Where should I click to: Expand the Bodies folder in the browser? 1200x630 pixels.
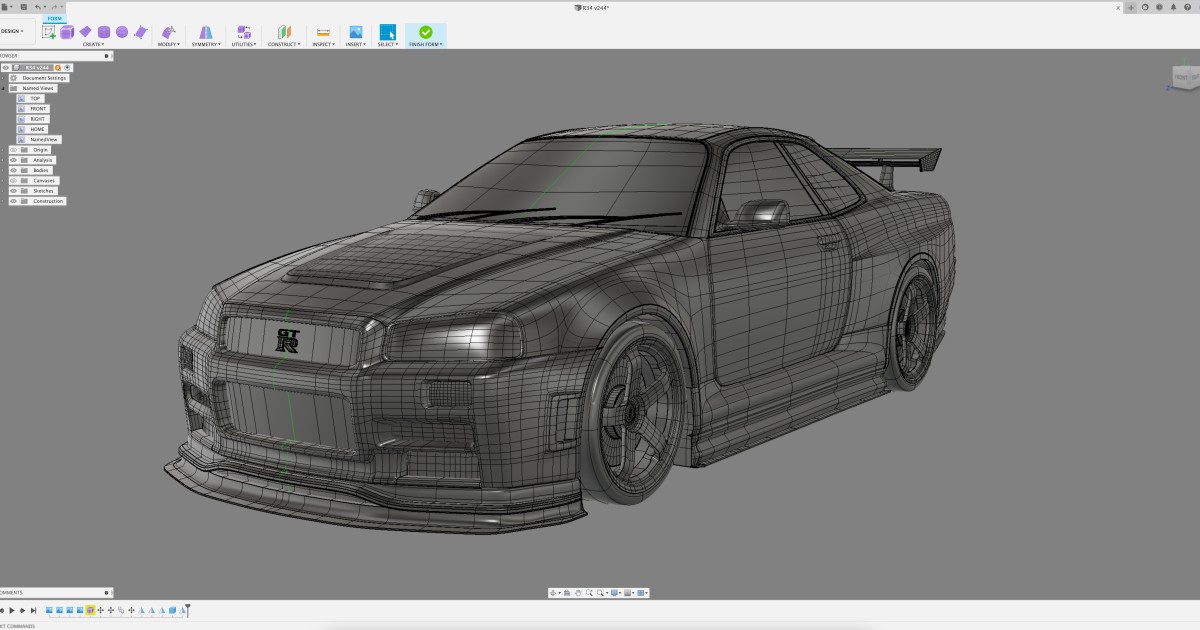[x=3, y=170]
